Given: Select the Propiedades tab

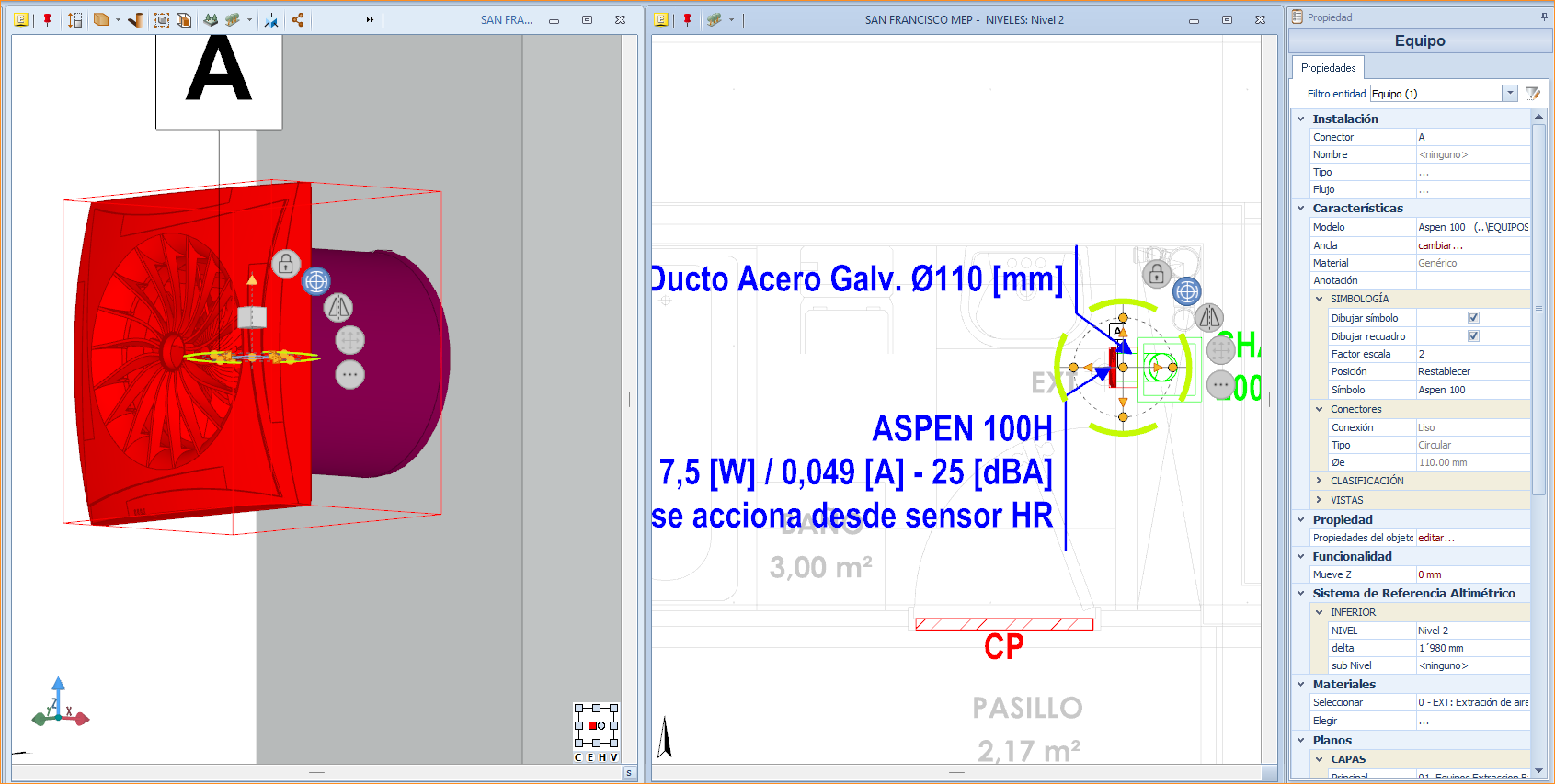Looking at the screenshot, I should (x=1328, y=68).
